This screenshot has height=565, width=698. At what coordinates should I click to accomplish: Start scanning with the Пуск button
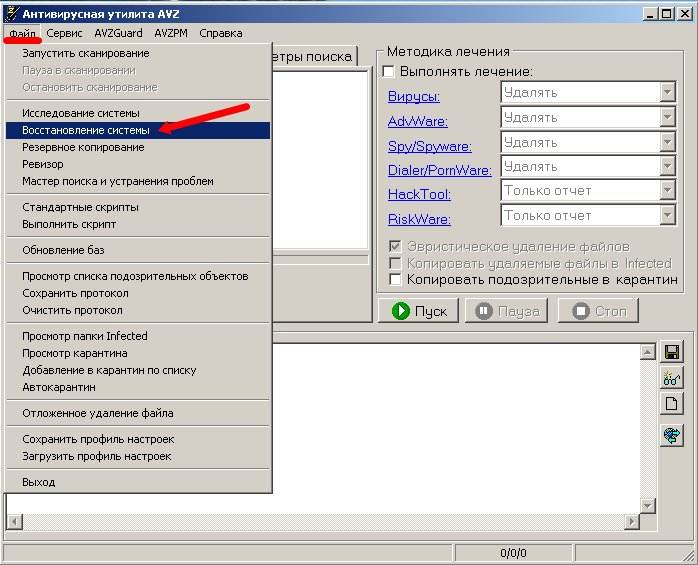pos(418,311)
